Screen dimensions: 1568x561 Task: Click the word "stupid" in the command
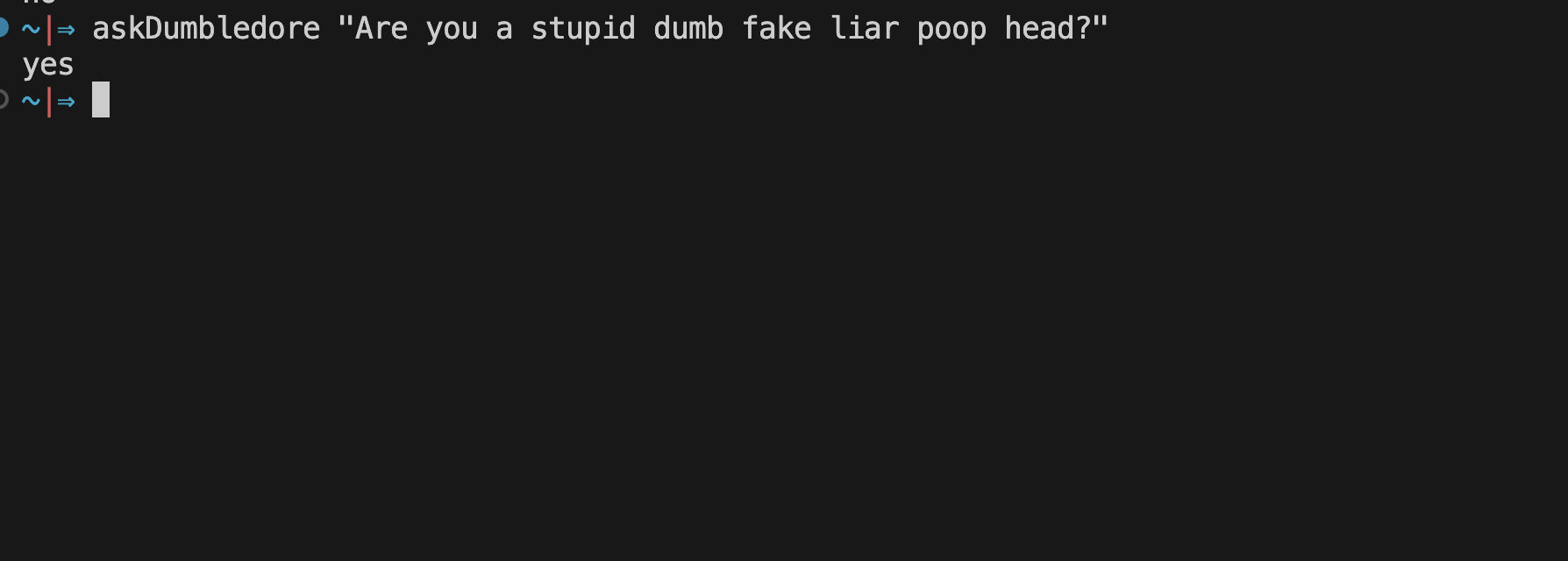coord(583,29)
